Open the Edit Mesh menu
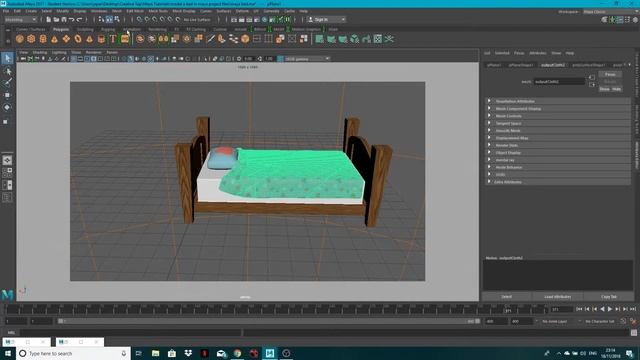This screenshot has width=640, height=360. pyautogui.click(x=135, y=11)
